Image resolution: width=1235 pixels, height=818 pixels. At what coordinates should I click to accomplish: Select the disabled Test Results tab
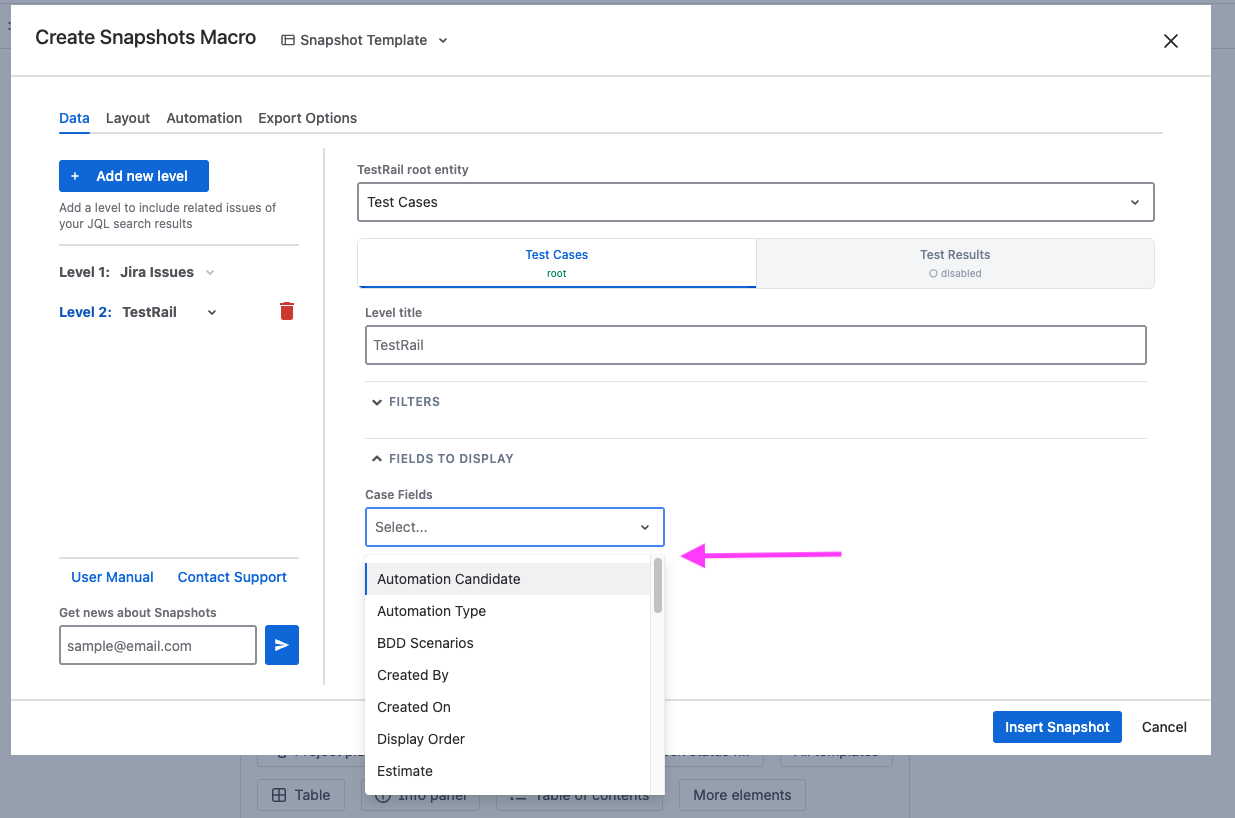pyautogui.click(x=955, y=263)
